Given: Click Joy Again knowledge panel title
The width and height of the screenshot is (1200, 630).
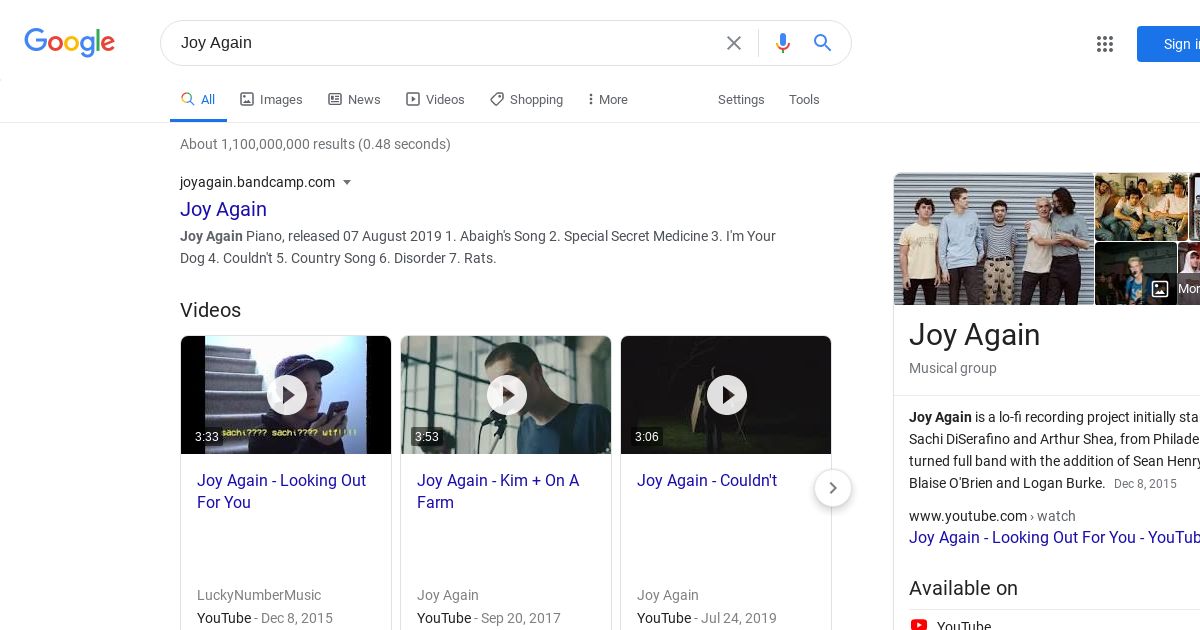Looking at the screenshot, I should 974,334.
